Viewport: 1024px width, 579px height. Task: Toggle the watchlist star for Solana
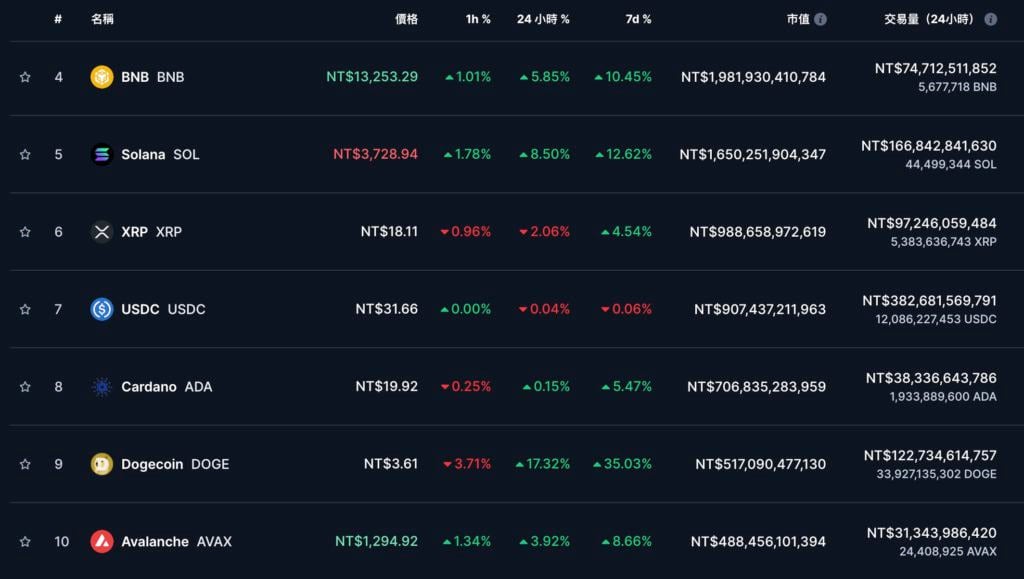coord(25,154)
